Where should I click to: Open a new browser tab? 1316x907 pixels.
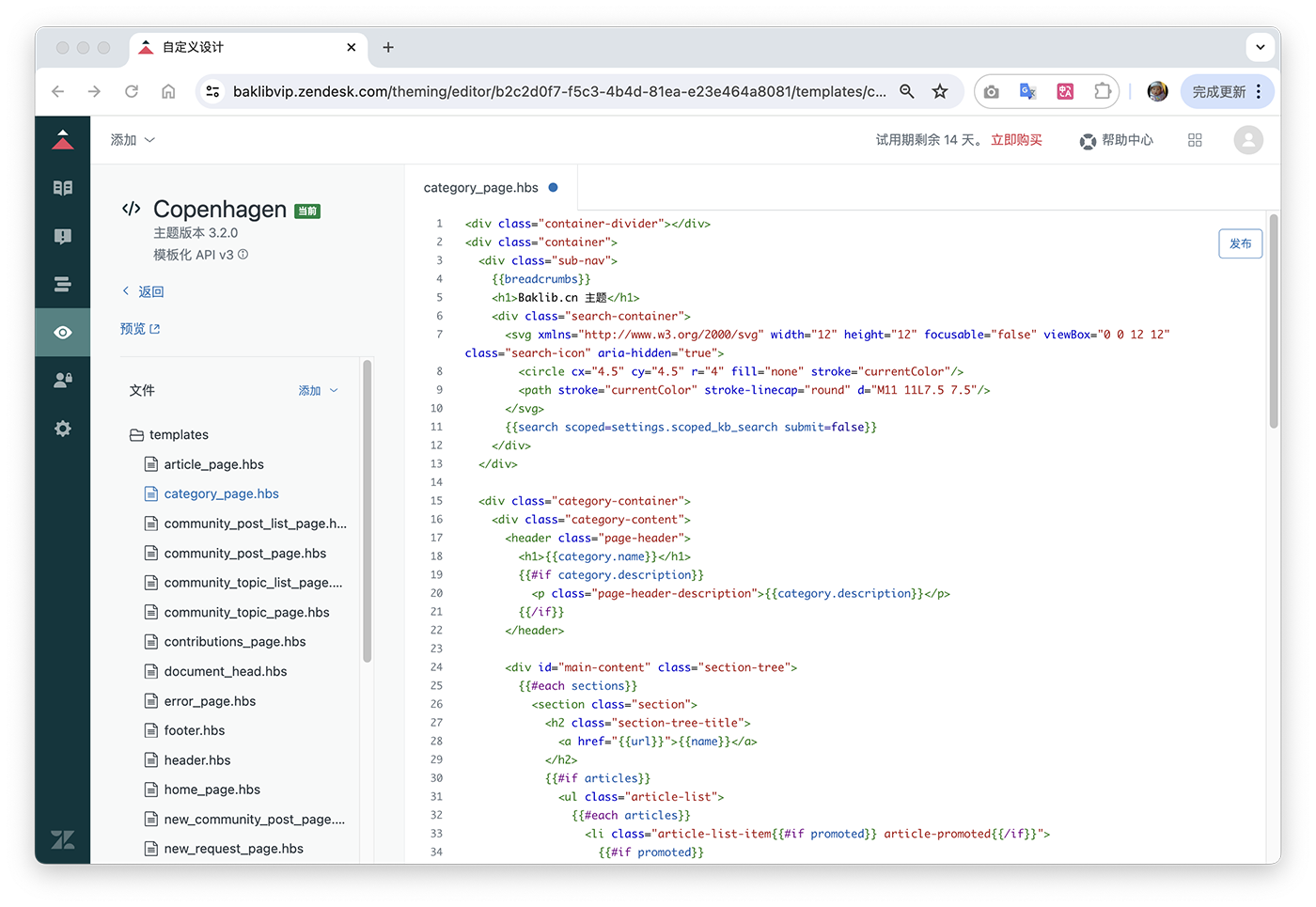(388, 47)
